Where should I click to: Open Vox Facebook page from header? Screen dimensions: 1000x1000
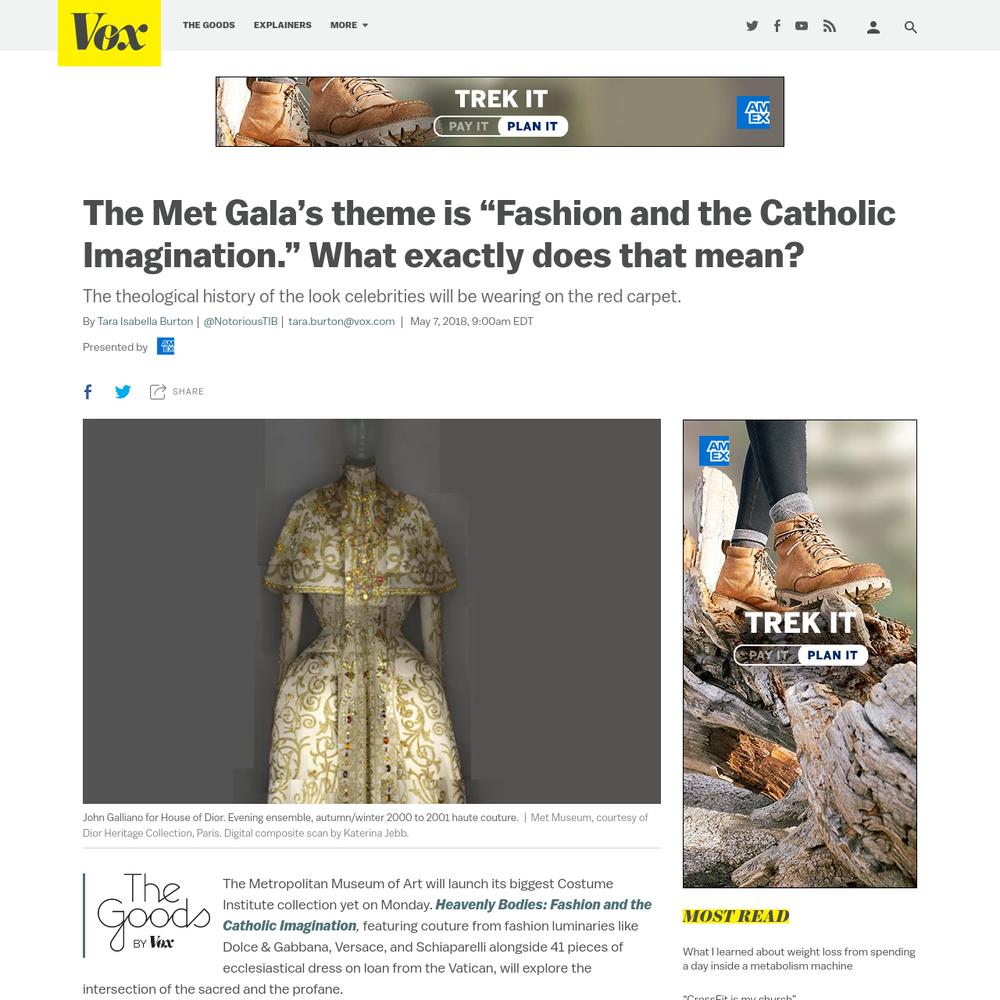[x=777, y=26]
